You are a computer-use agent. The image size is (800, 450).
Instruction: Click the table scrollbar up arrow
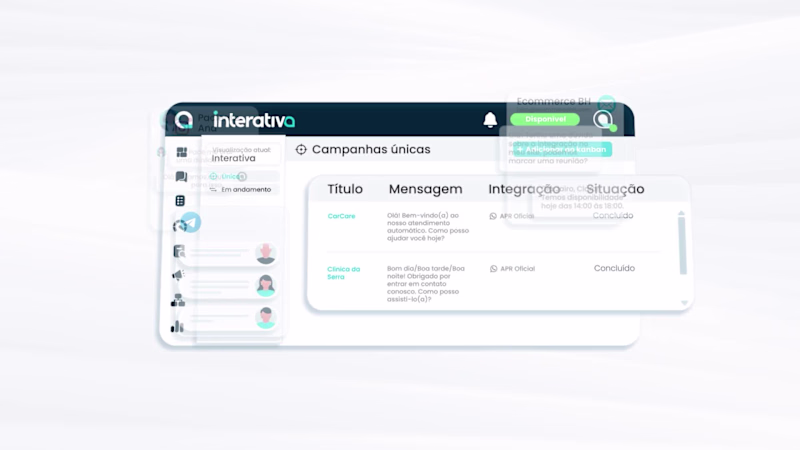click(681, 213)
